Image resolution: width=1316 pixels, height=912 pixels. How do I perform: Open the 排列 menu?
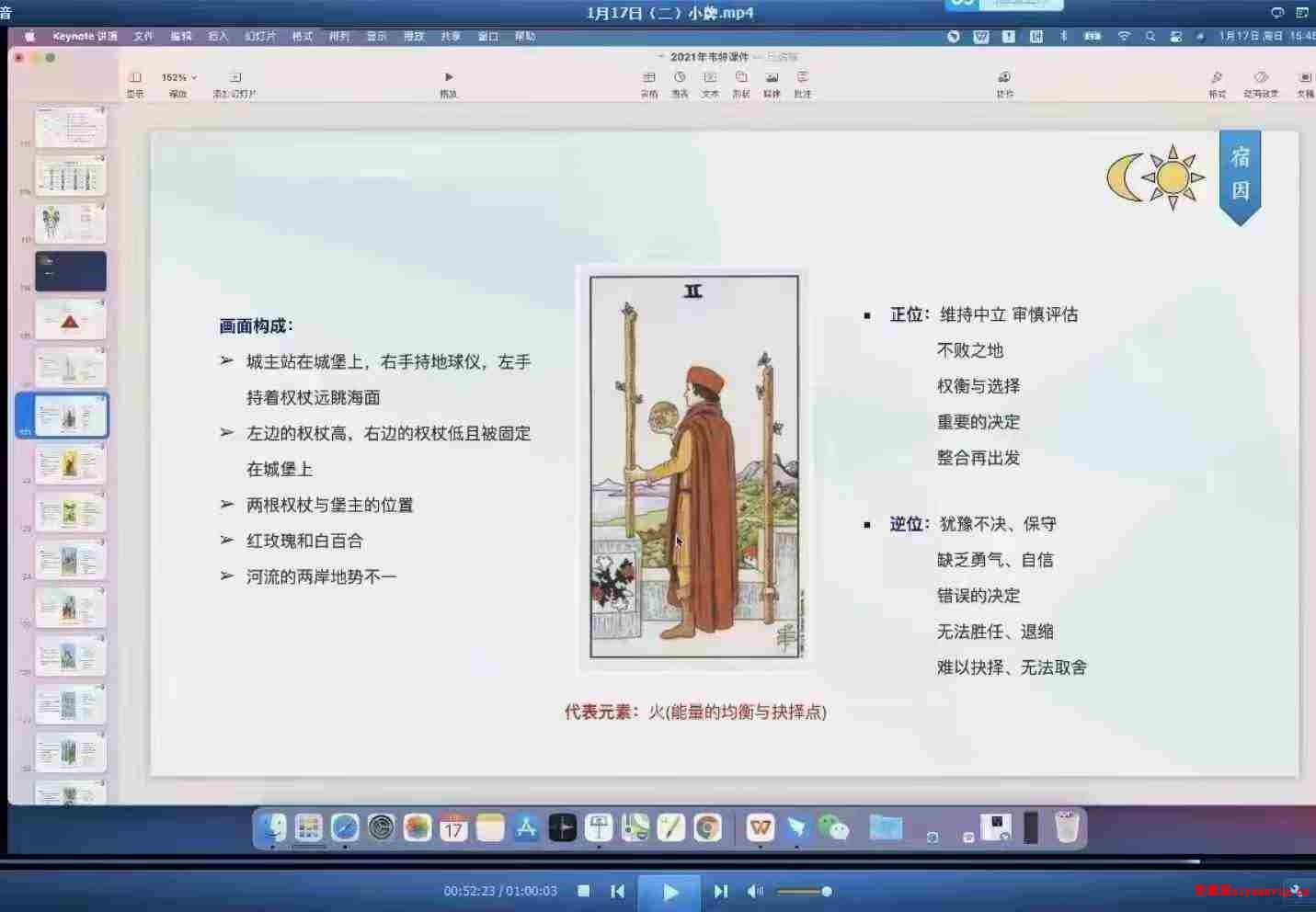pos(339,37)
